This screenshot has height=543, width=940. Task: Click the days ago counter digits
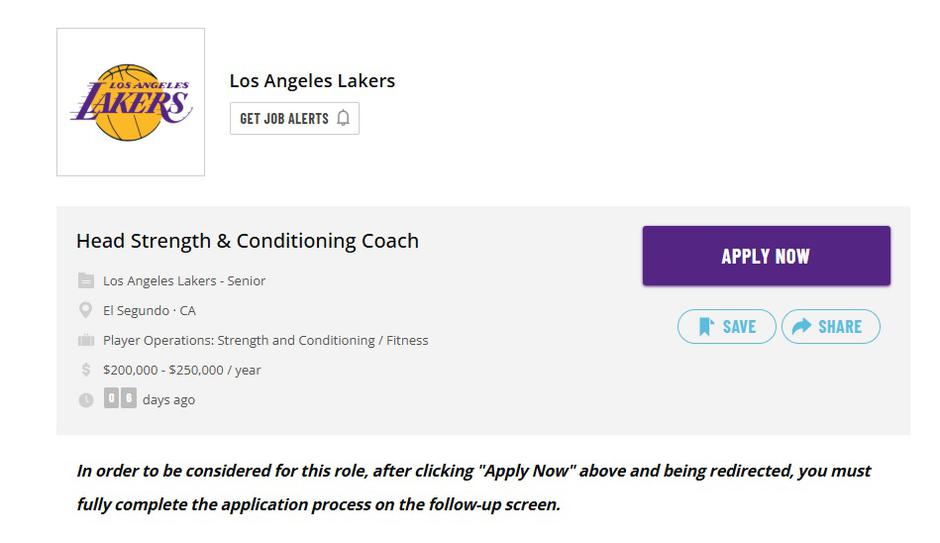click(120, 399)
